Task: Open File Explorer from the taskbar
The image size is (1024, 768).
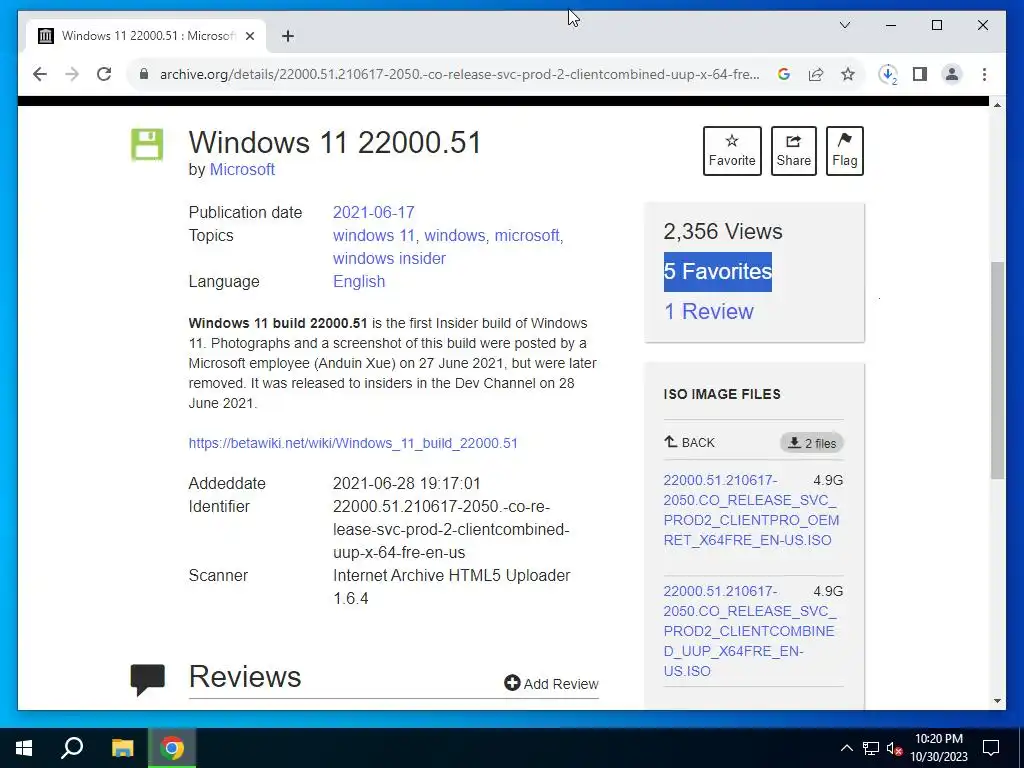Action: point(122,748)
